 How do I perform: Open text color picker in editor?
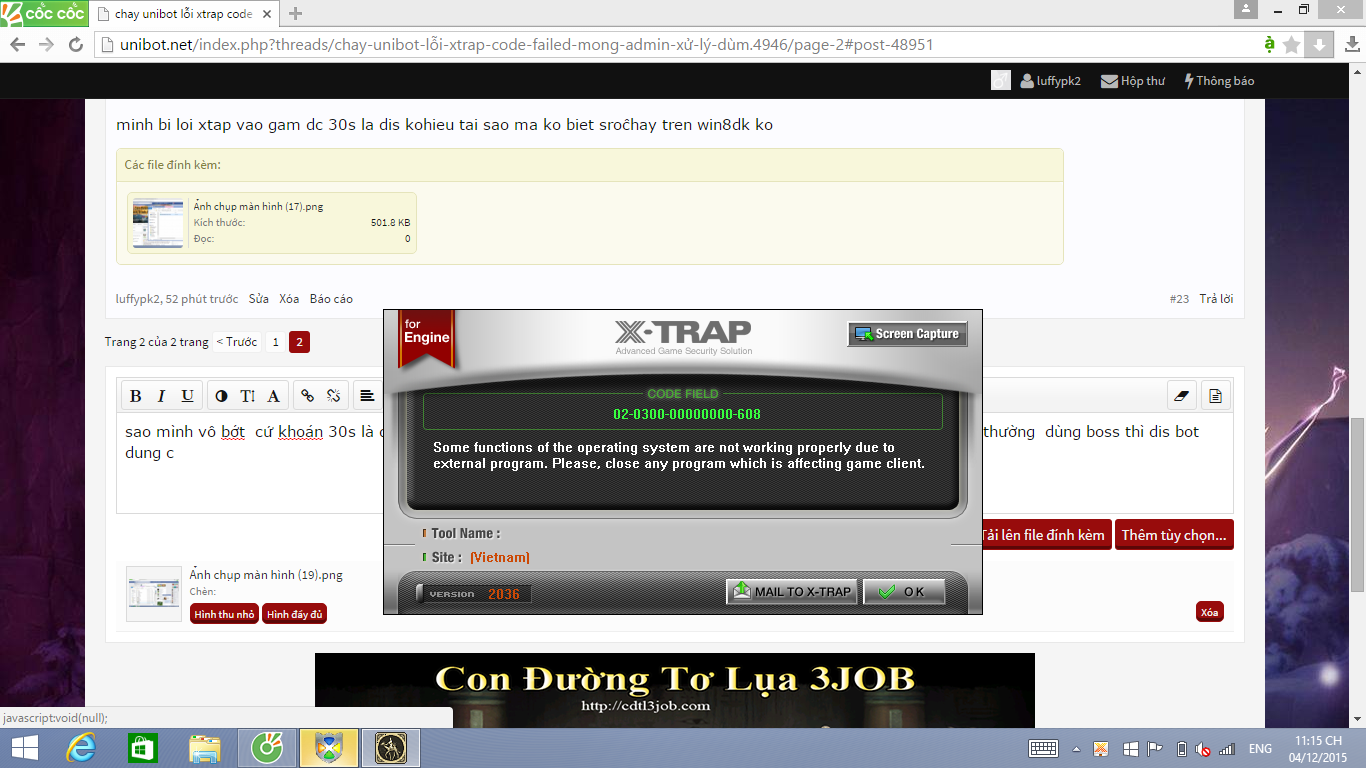221,396
